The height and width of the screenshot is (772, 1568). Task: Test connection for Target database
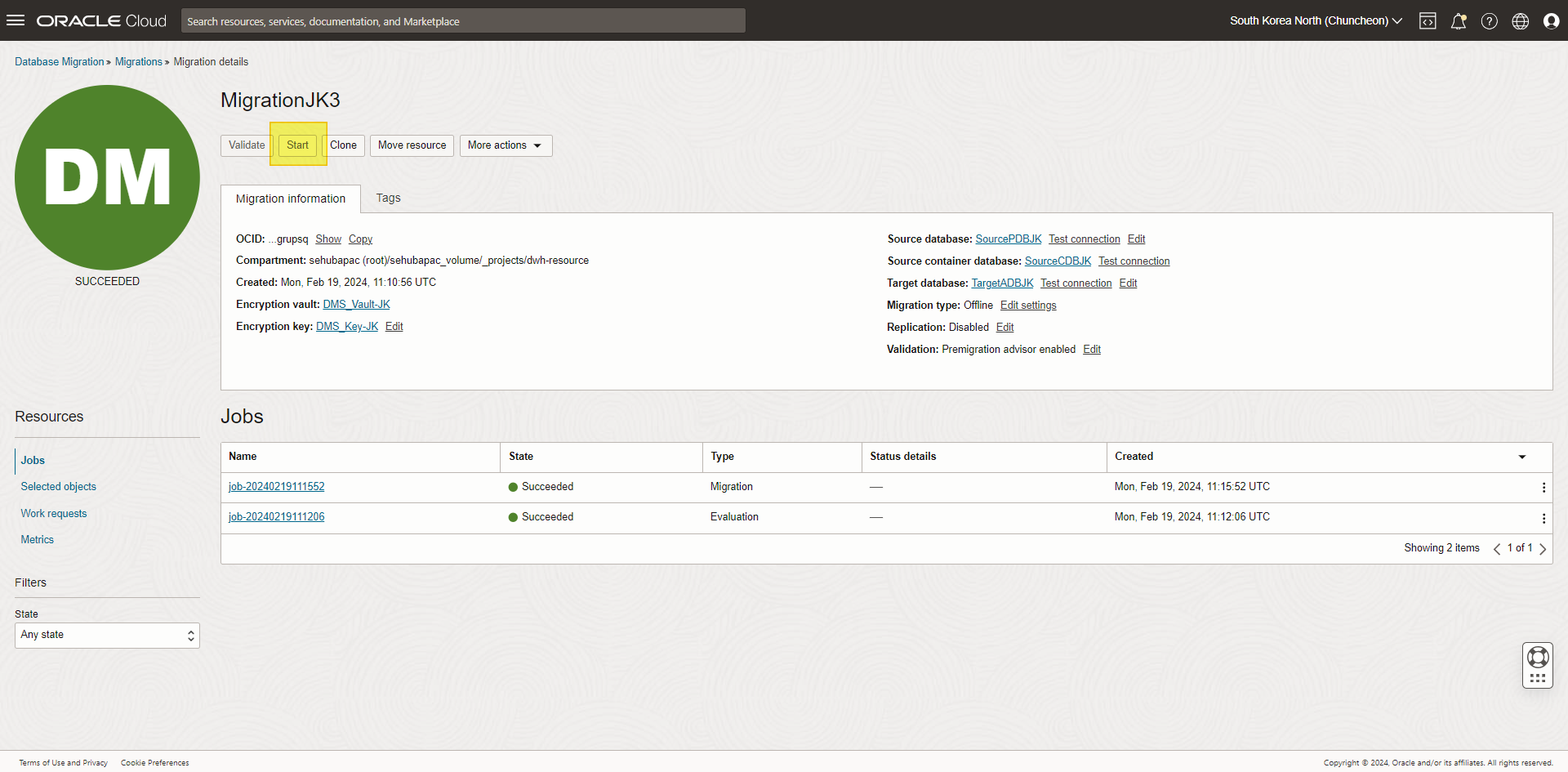[1076, 283]
